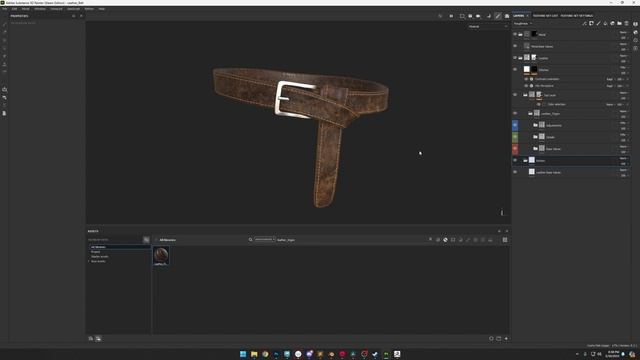Clear the Assets search field

pos(430,240)
